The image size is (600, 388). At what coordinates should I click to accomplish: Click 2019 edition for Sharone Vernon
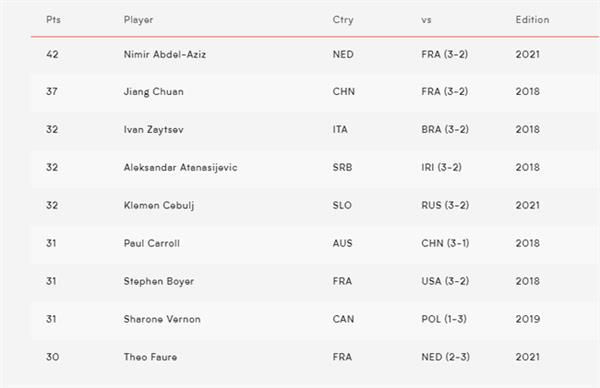[x=528, y=319]
